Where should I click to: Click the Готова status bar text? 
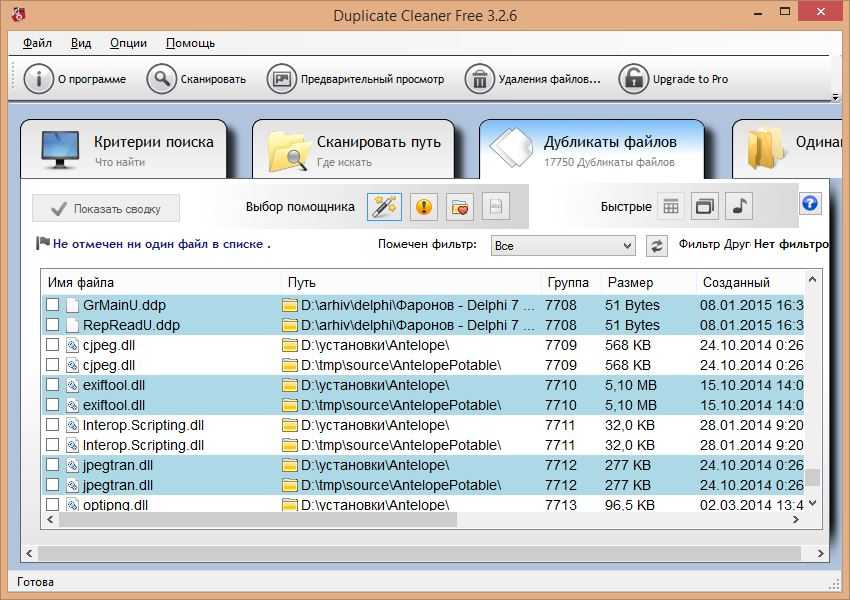35,582
